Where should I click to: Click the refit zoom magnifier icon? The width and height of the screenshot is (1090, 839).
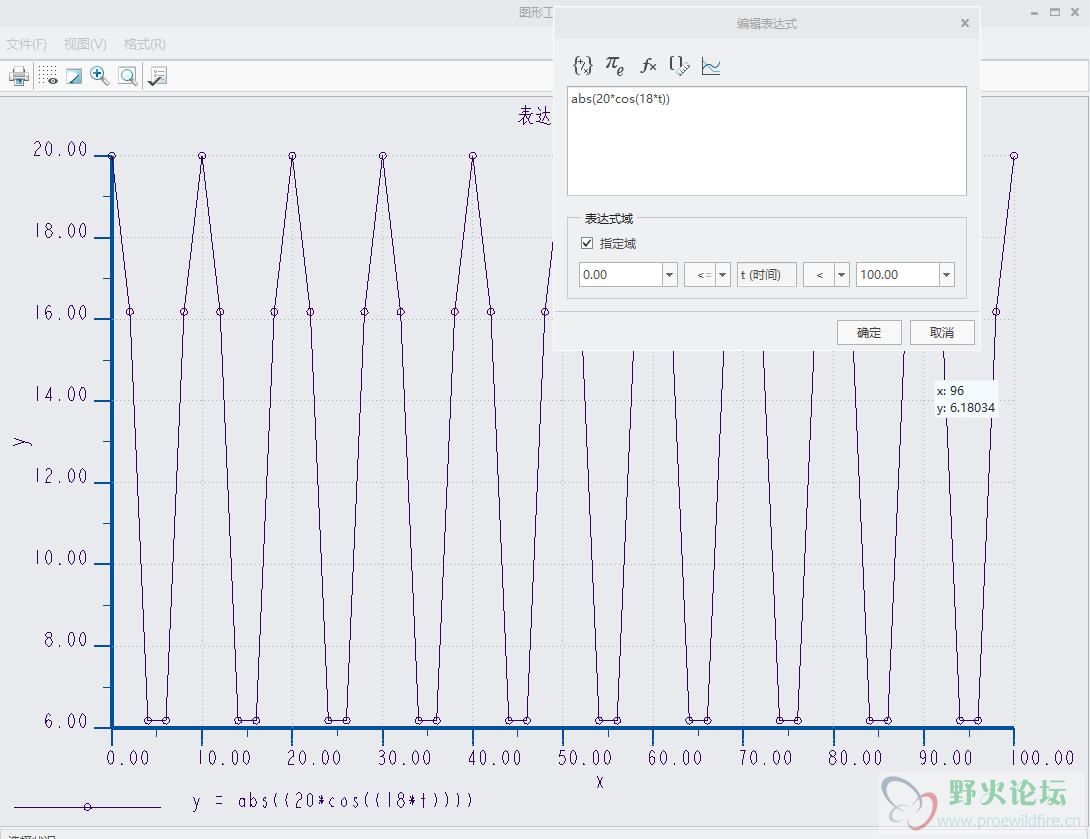point(127,76)
